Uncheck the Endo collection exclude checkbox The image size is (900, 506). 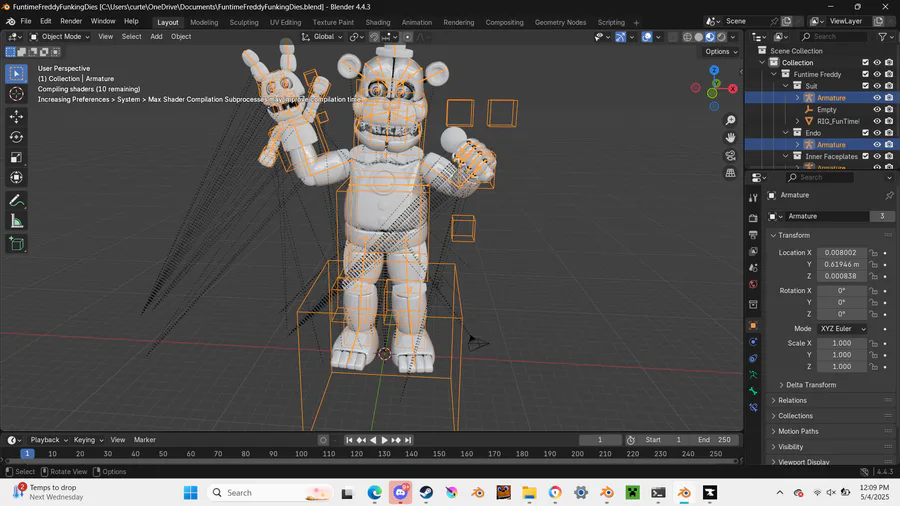click(866, 133)
